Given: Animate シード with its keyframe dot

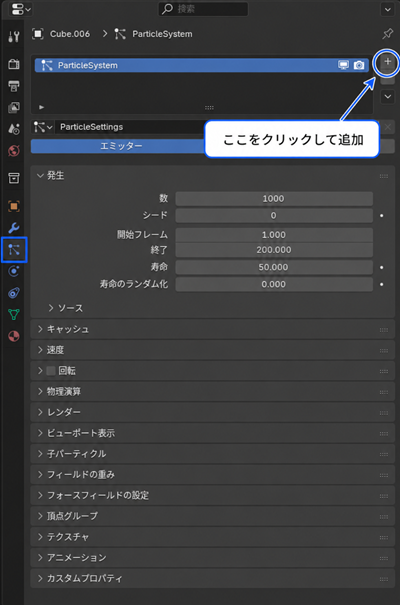Looking at the screenshot, I should (x=381, y=215).
